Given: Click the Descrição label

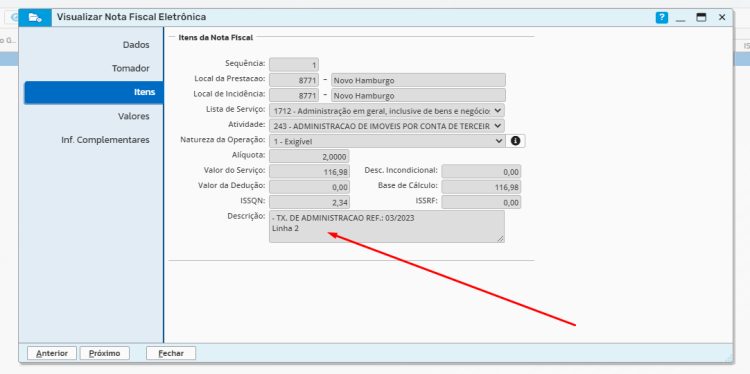Looking at the screenshot, I should 246,216.
